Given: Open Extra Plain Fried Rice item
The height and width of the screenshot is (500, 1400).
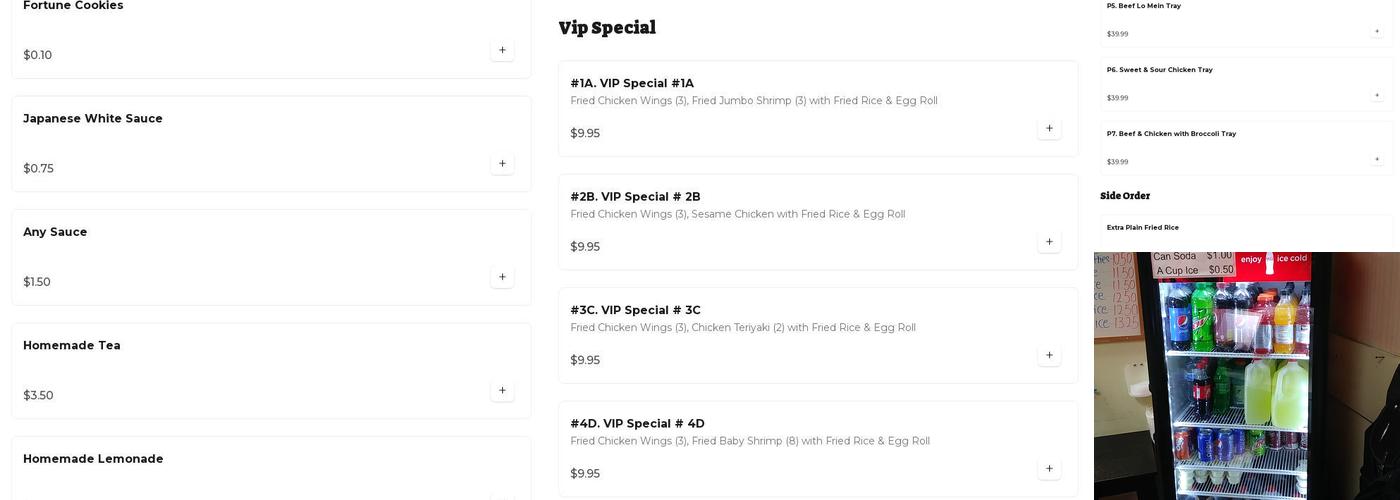Looking at the screenshot, I should pos(1142,228).
